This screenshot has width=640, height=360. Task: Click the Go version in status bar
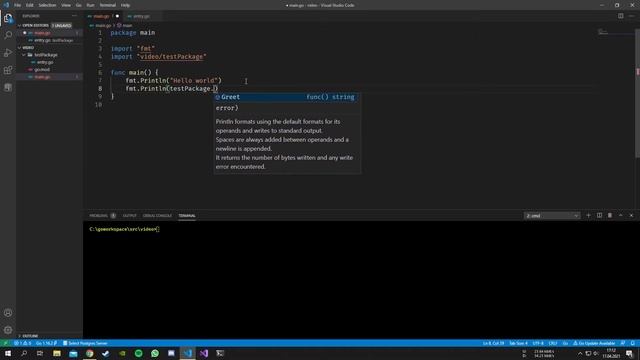(x=46, y=343)
